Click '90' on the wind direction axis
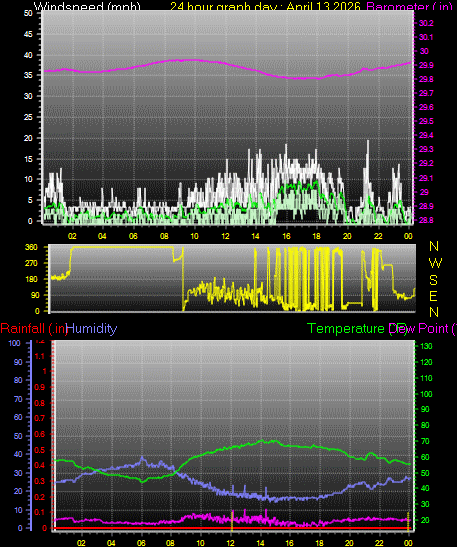 pos(34,295)
